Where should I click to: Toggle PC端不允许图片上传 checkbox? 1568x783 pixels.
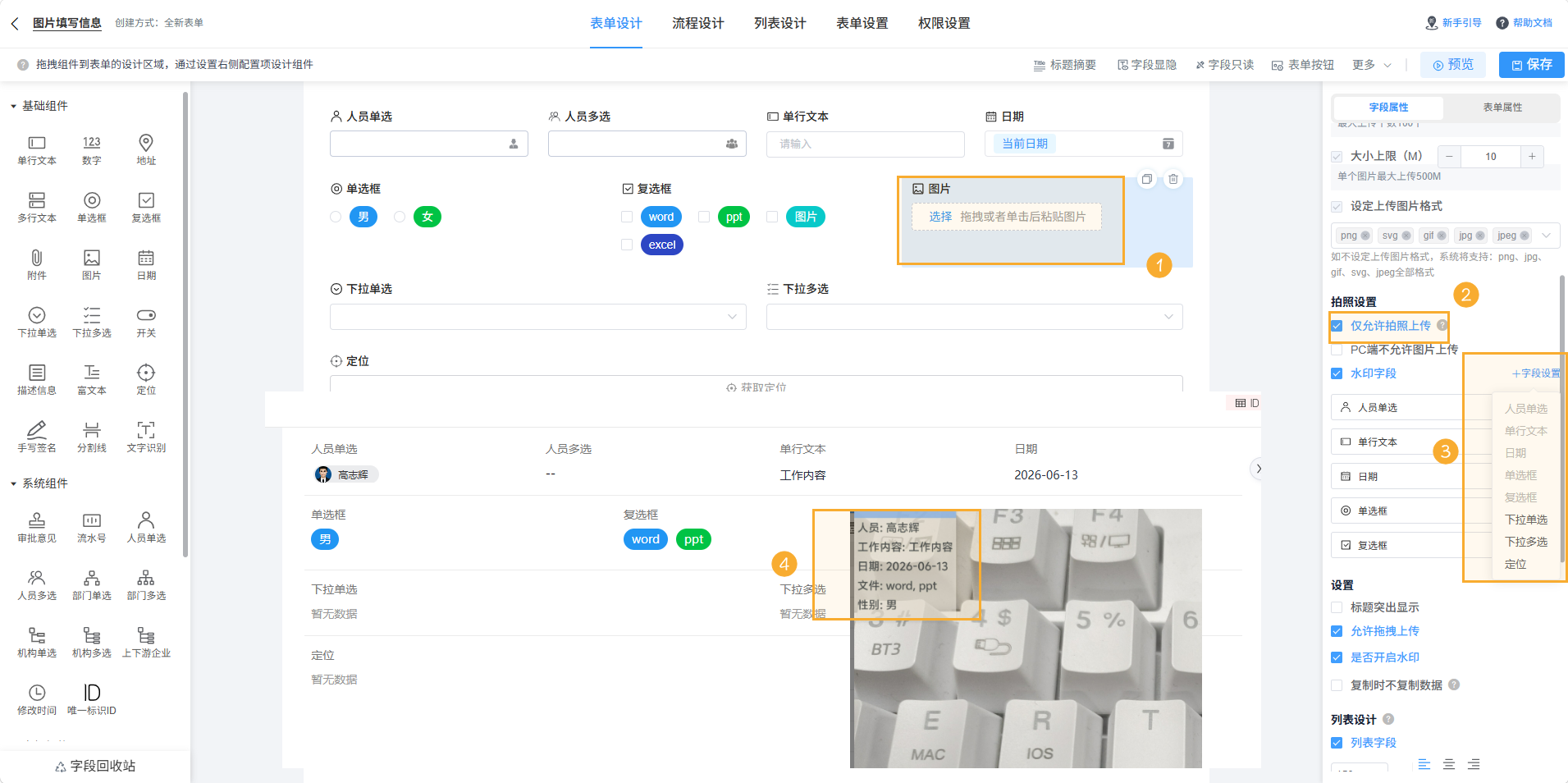point(1337,350)
